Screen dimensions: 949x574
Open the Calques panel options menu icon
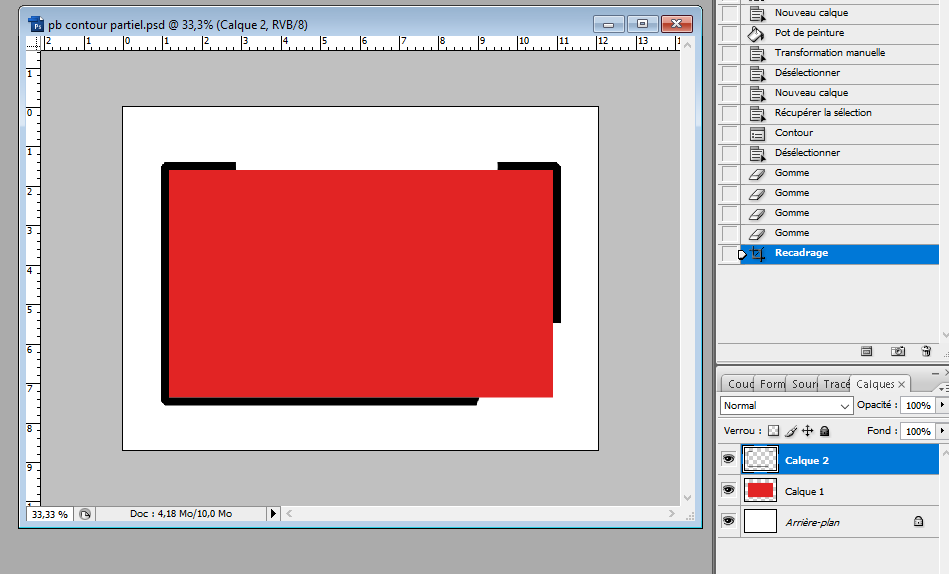tap(942, 388)
